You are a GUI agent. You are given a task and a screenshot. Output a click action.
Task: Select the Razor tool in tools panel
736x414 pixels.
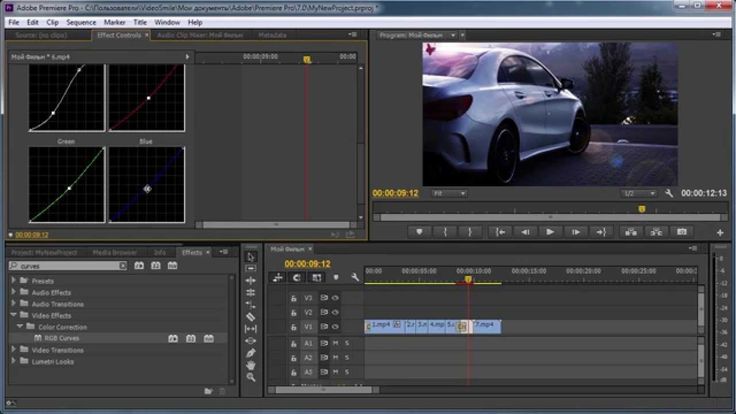tap(251, 317)
